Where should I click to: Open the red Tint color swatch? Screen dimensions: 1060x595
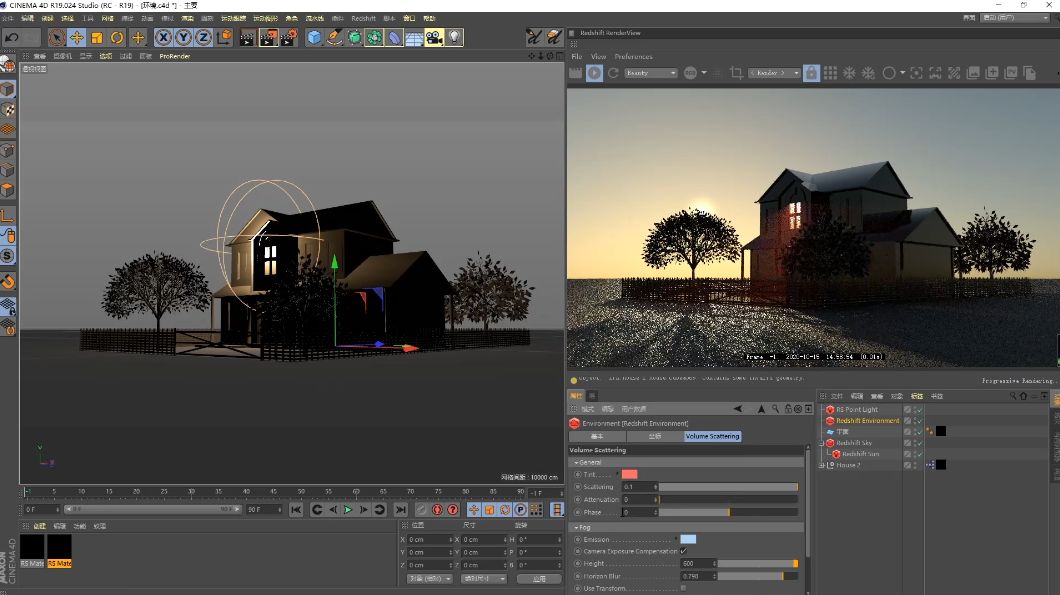tap(629, 474)
